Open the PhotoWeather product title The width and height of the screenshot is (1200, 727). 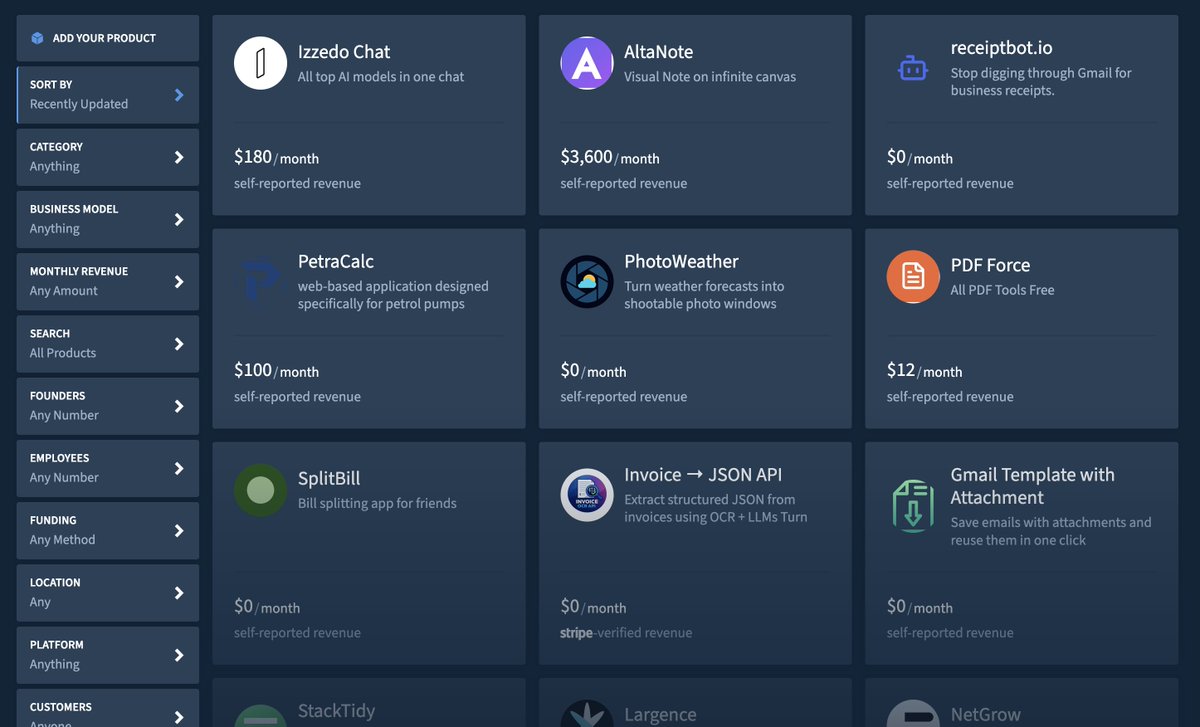(681, 262)
